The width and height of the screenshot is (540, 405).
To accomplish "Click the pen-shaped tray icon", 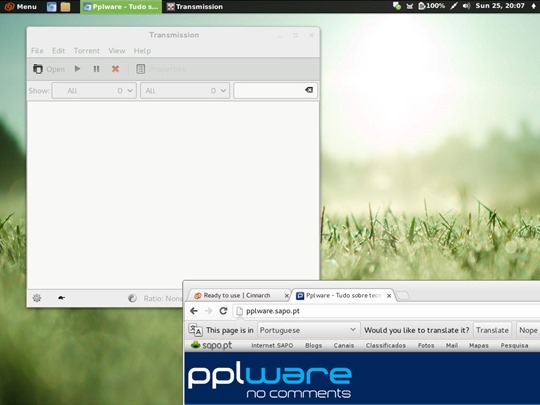I will (454, 6).
